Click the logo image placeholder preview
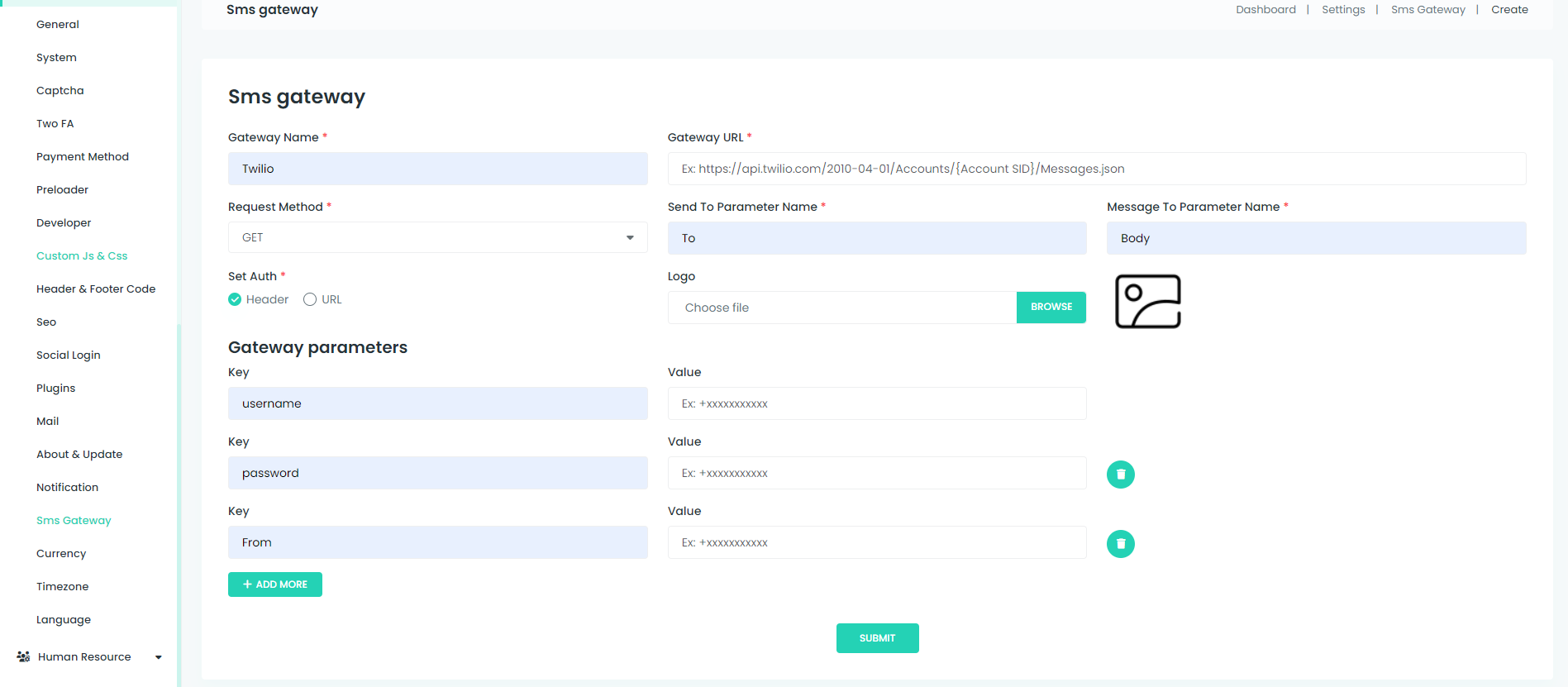The height and width of the screenshot is (687, 1568). [x=1147, y=302]
